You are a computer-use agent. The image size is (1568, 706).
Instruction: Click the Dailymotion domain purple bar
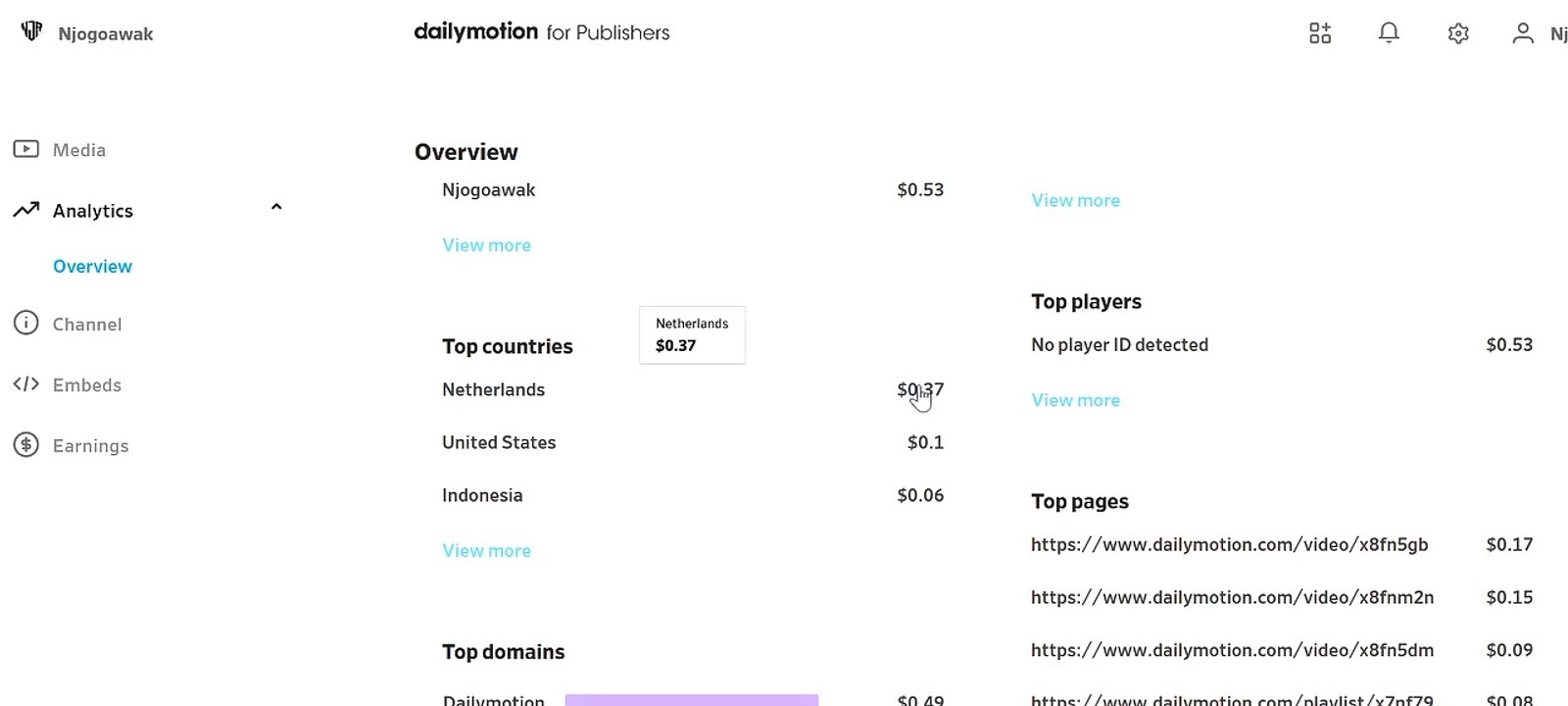click(691, 700)
